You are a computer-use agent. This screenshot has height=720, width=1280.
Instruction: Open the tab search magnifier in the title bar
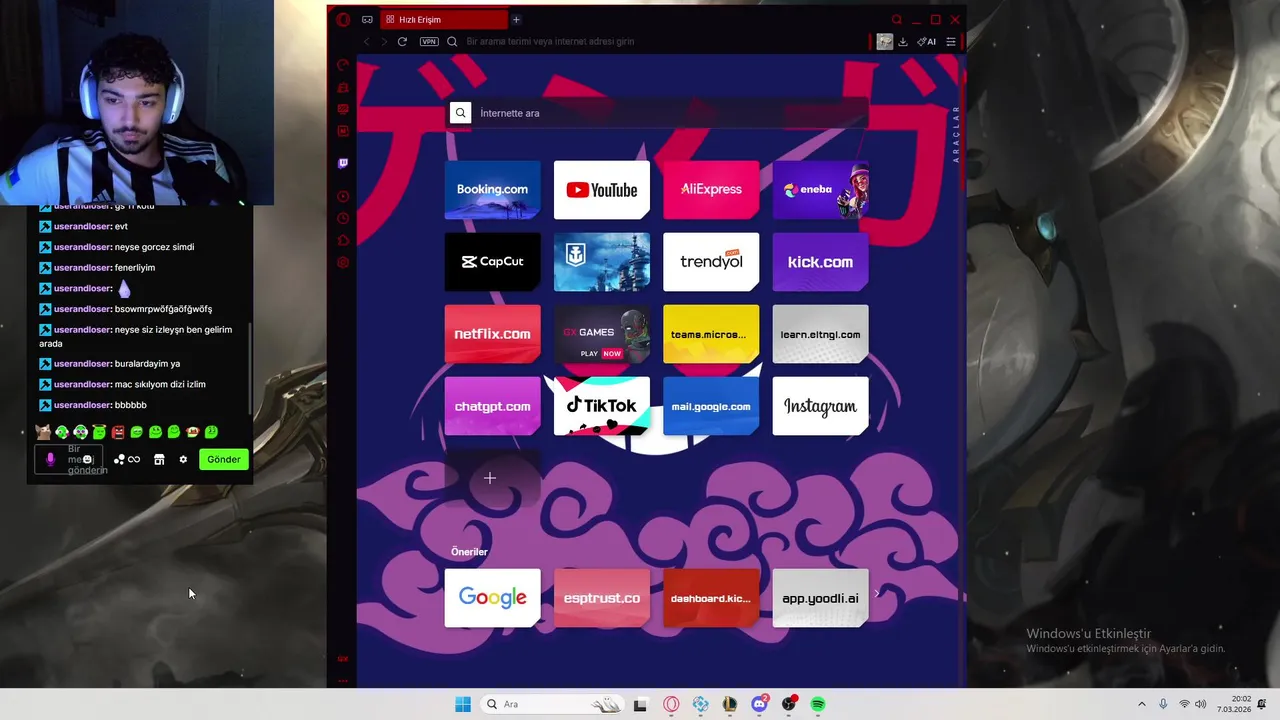coord(897,19)
